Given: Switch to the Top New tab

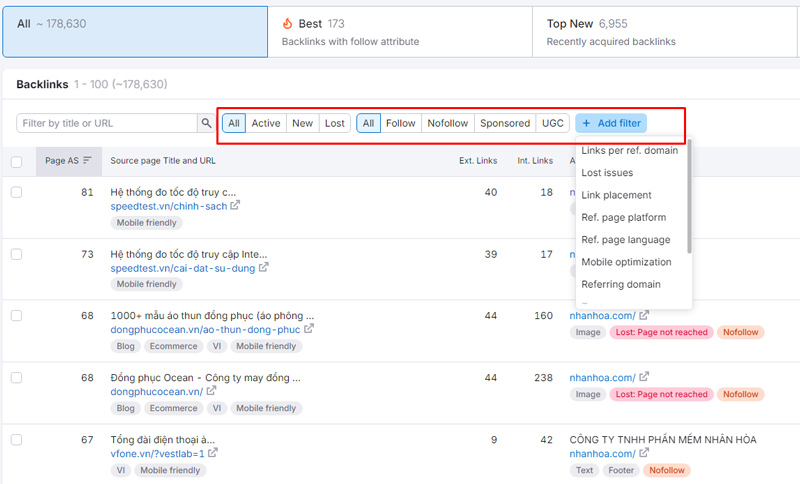Looking at the screenshot, I should [x=664, y=32].
